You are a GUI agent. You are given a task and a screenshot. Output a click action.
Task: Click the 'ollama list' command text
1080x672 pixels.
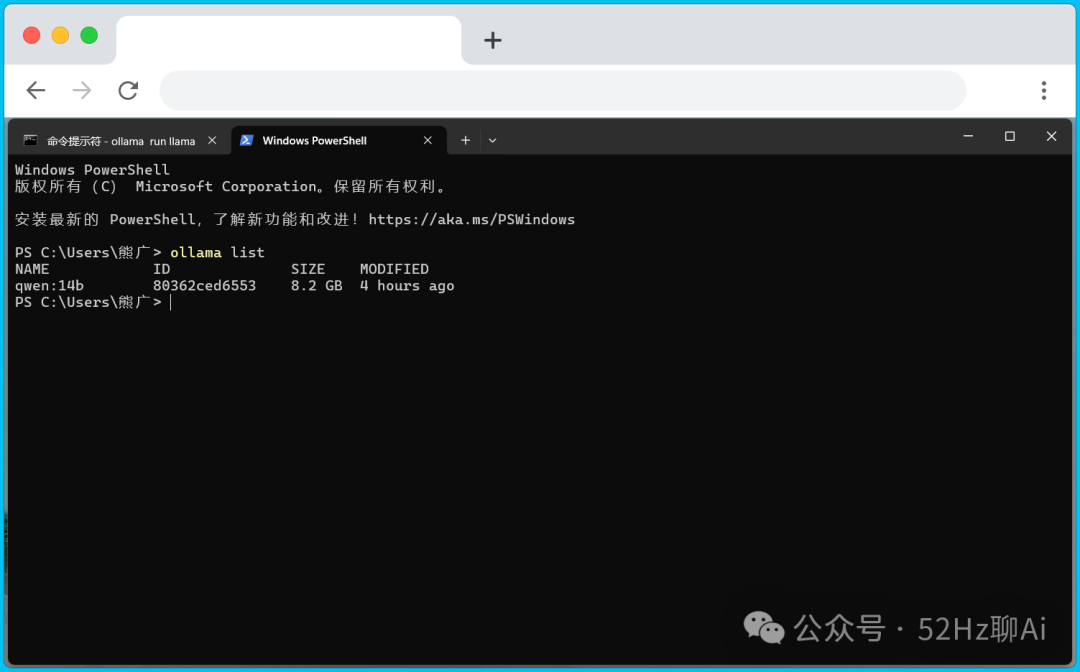tap(217, 253)
